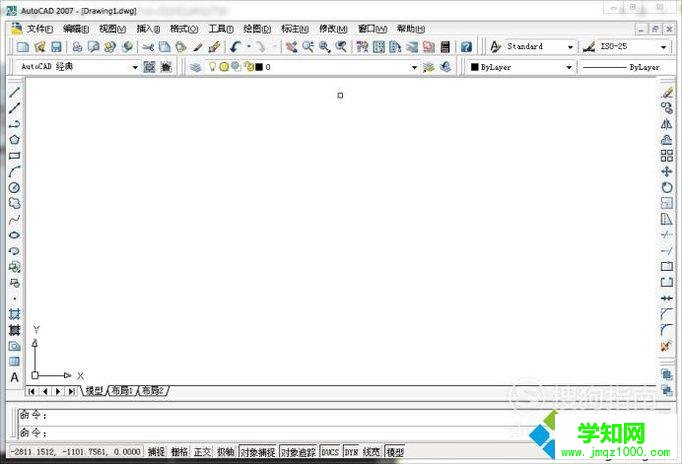Screen dimensions: 682x464
Task: Select the Polyline draw tool
Action: coord(14,124)
